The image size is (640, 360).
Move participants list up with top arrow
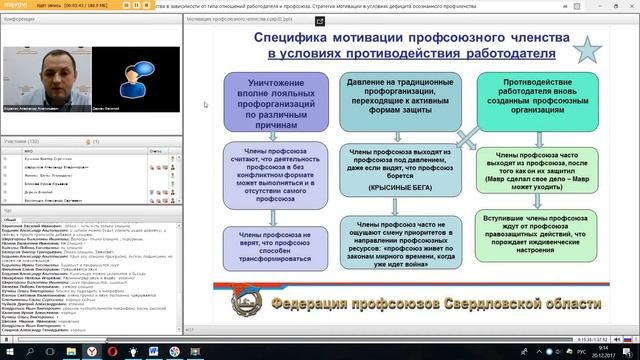coord(179,157)
